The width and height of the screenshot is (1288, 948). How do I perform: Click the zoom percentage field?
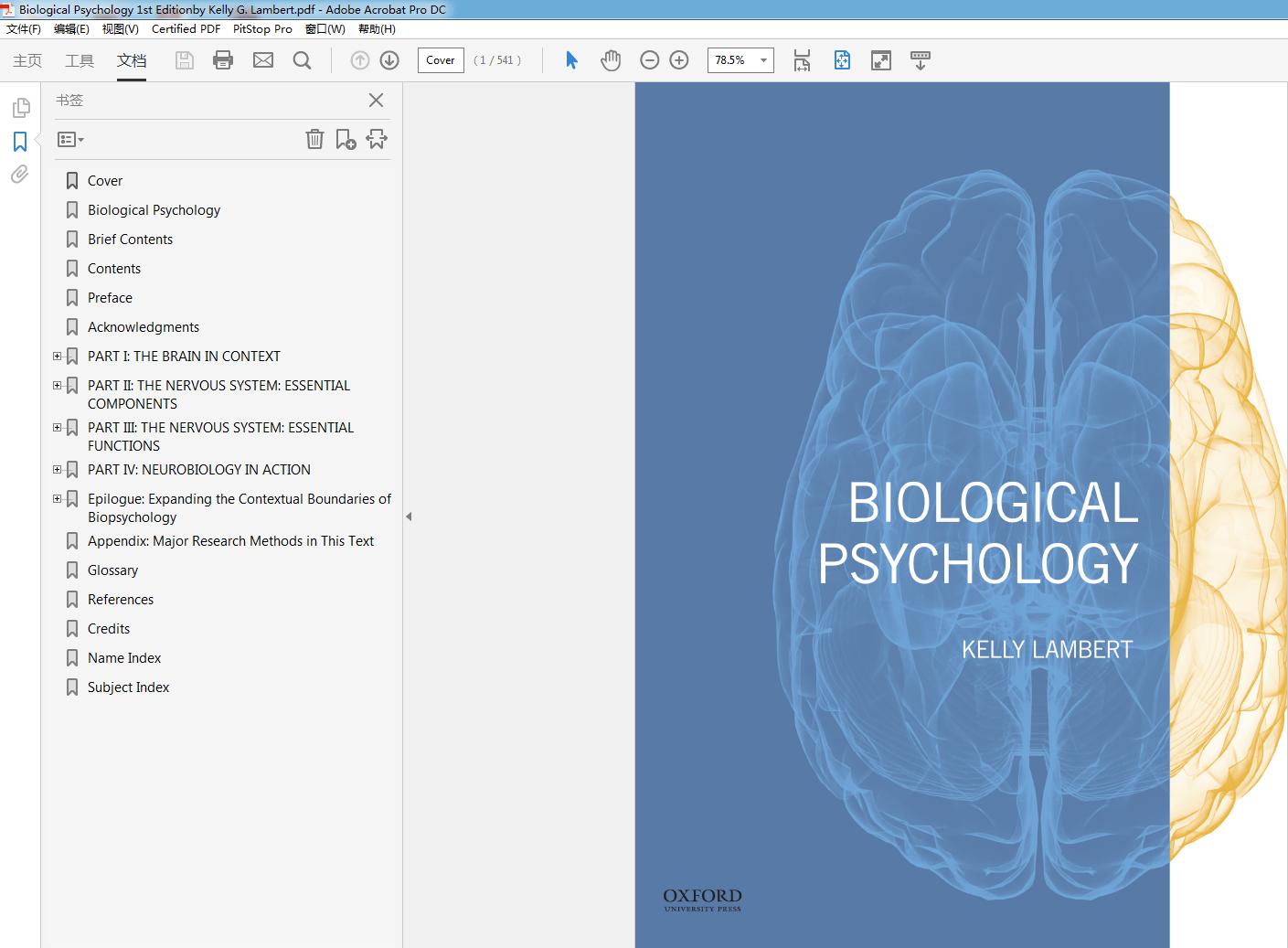click(731, 60)
